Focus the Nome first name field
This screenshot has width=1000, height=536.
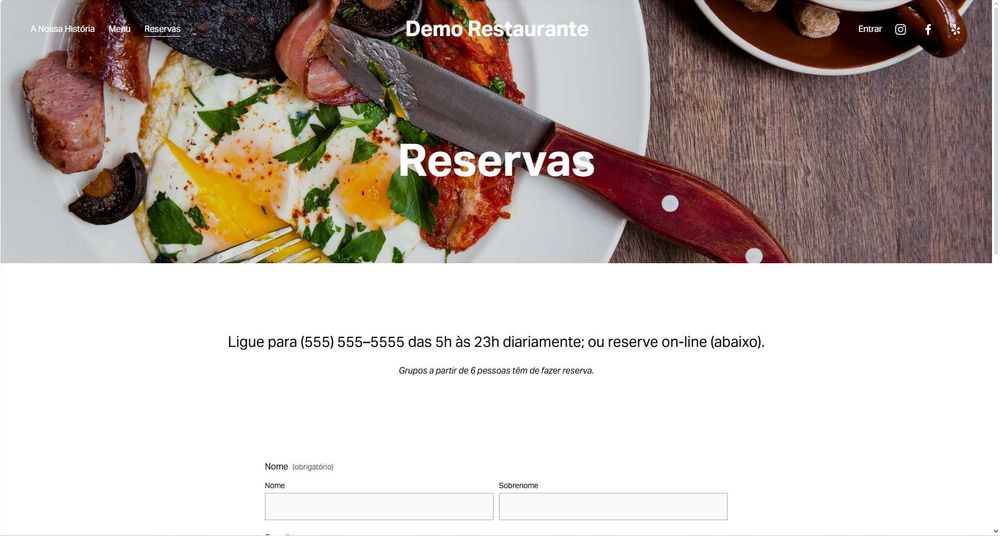(x=379, y=506)
